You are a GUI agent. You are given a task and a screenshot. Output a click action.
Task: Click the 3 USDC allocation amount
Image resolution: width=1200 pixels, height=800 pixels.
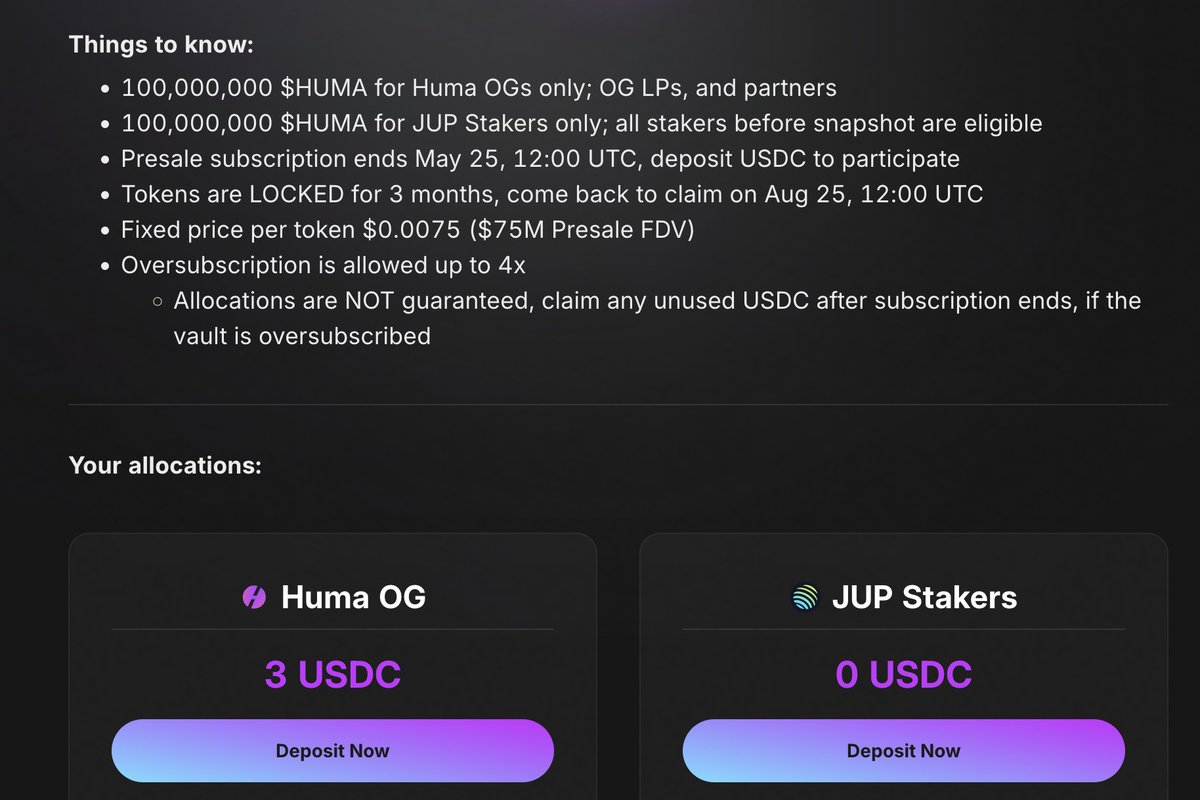[332, 675]
